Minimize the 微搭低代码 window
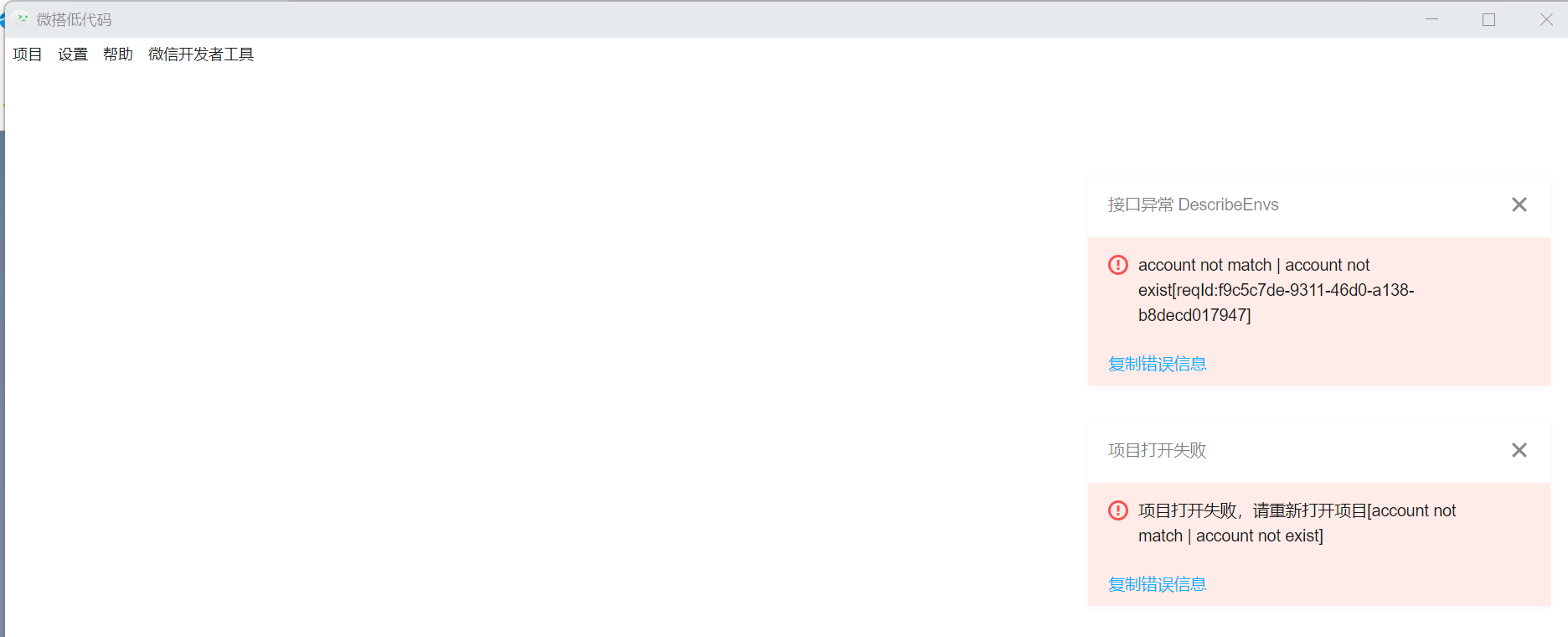 pos(1432,19)
